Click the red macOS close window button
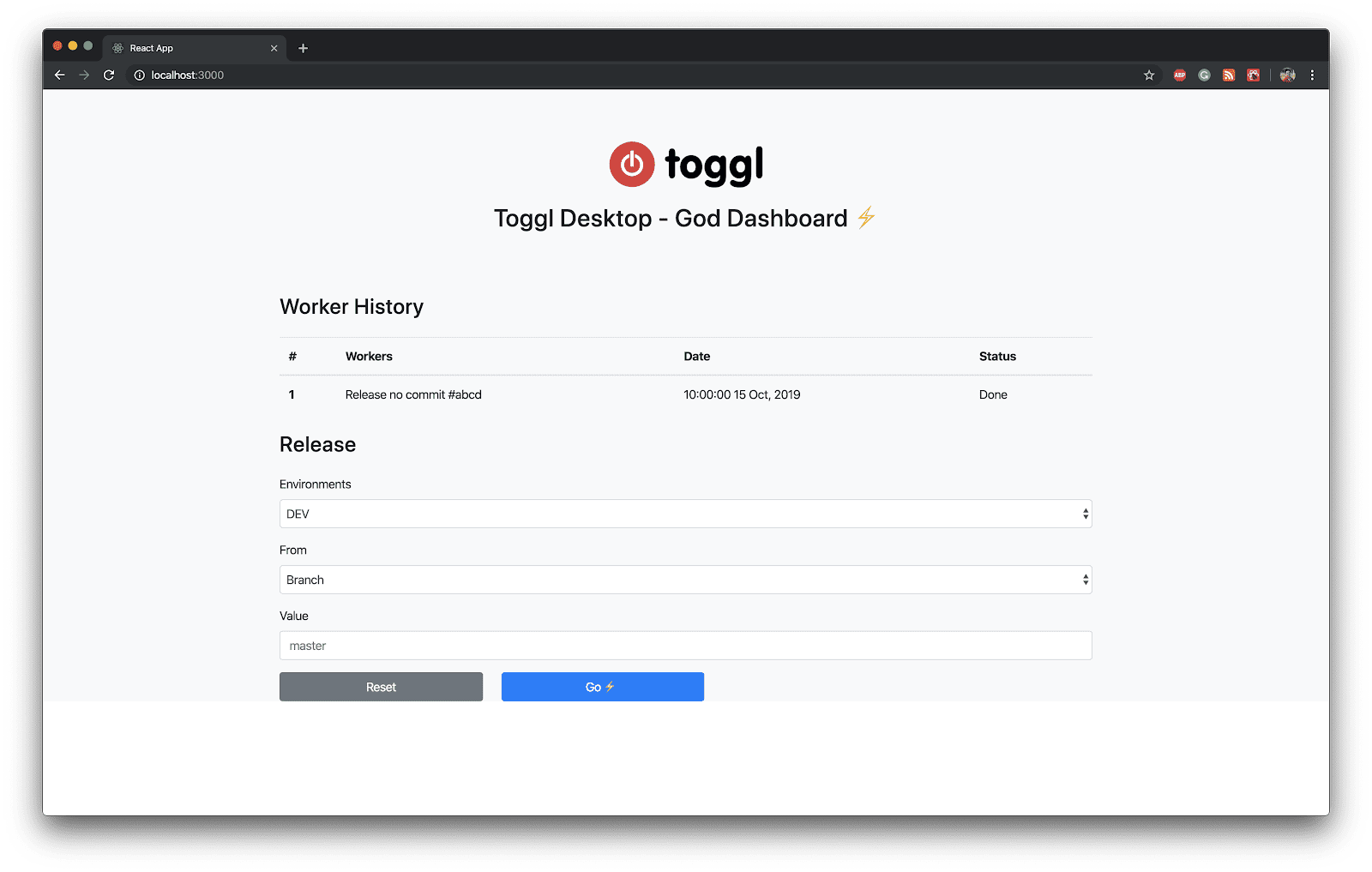Screen dimensions: 1372x872 [57, 46]
